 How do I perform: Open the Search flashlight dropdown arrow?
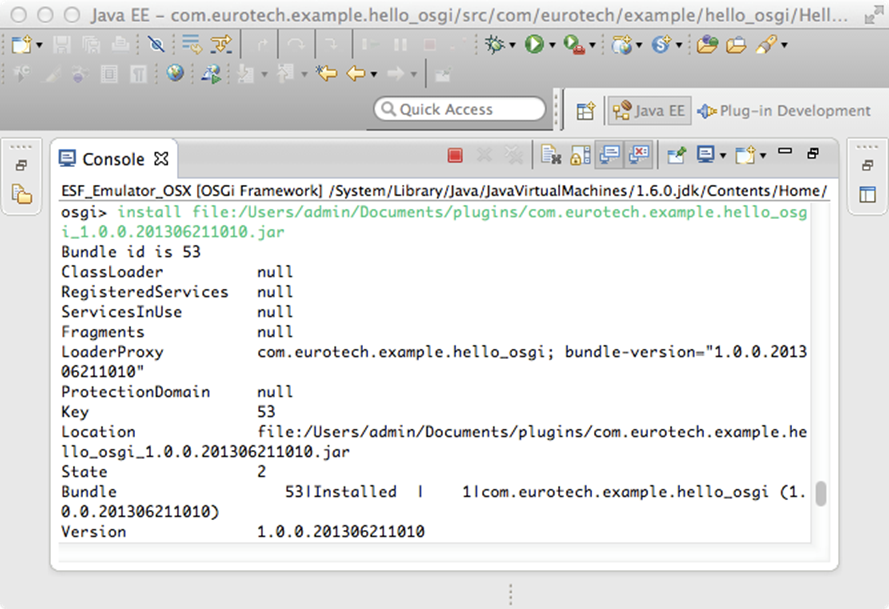(784, 45)
